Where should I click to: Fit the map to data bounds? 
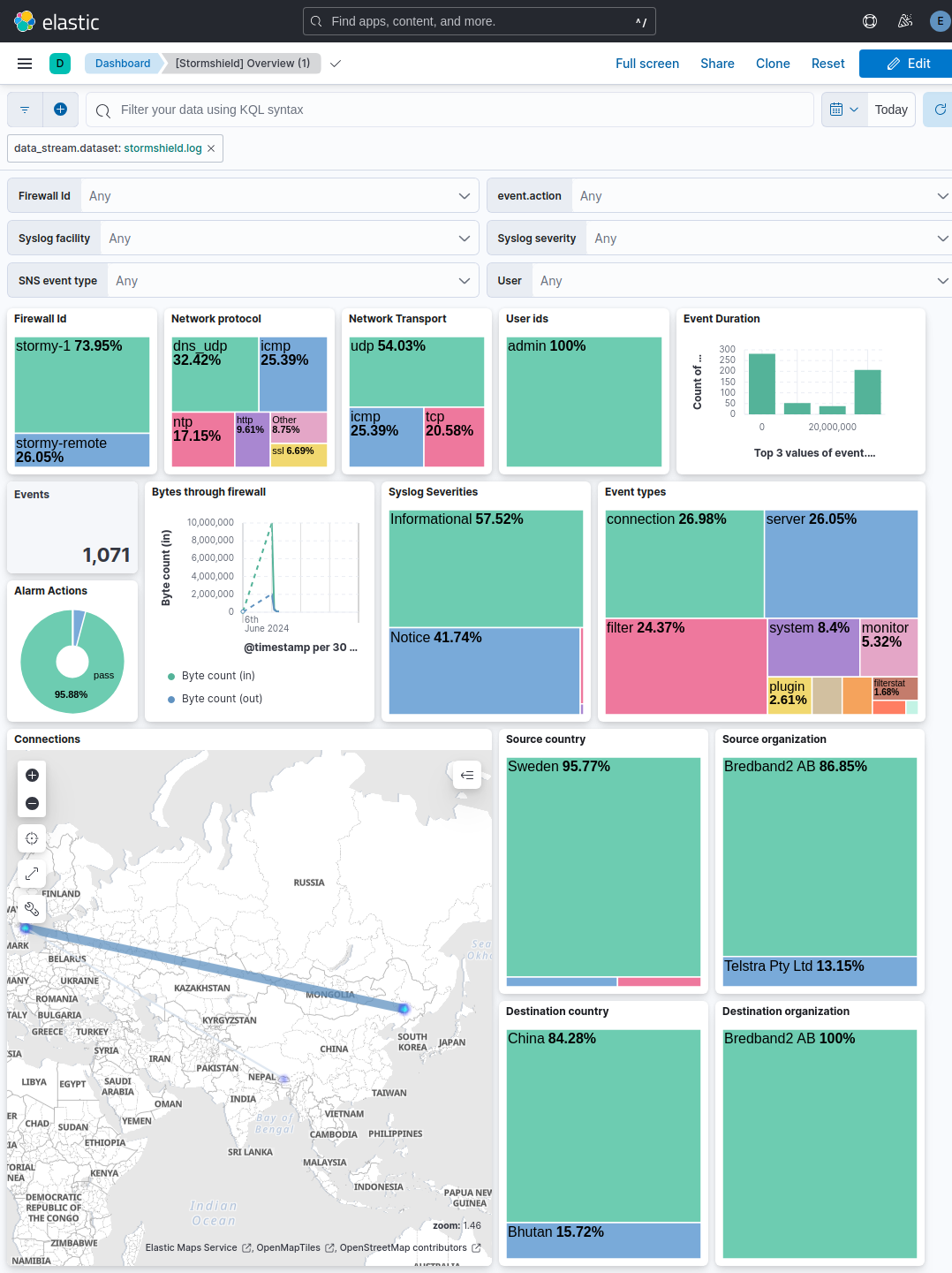(x=32, y=837)
